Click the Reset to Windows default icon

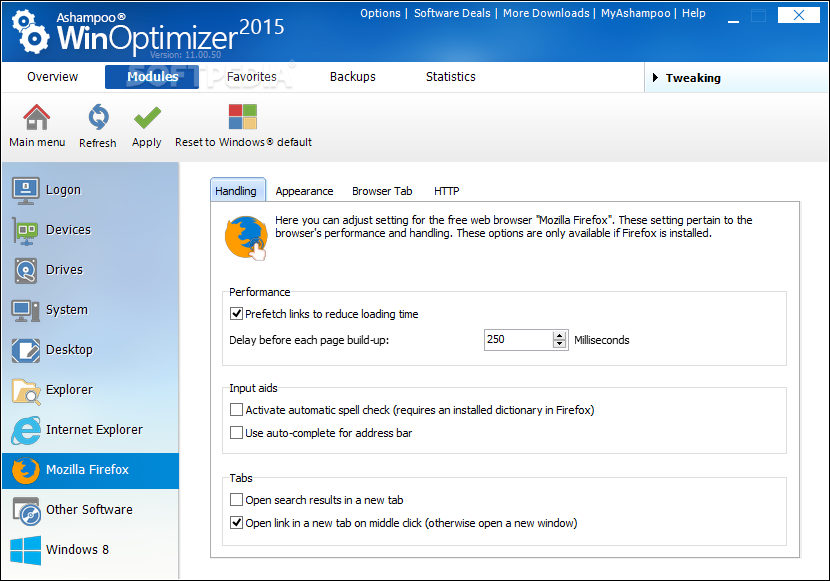click(242, 117)
